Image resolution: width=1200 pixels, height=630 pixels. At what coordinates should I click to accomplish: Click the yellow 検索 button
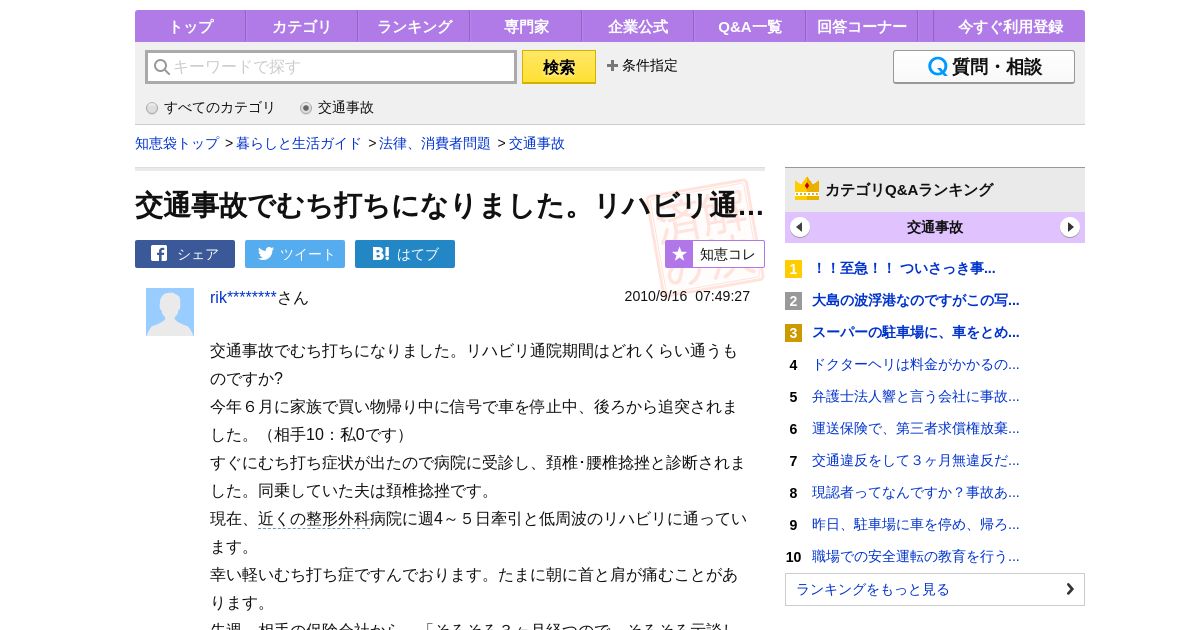559,67
